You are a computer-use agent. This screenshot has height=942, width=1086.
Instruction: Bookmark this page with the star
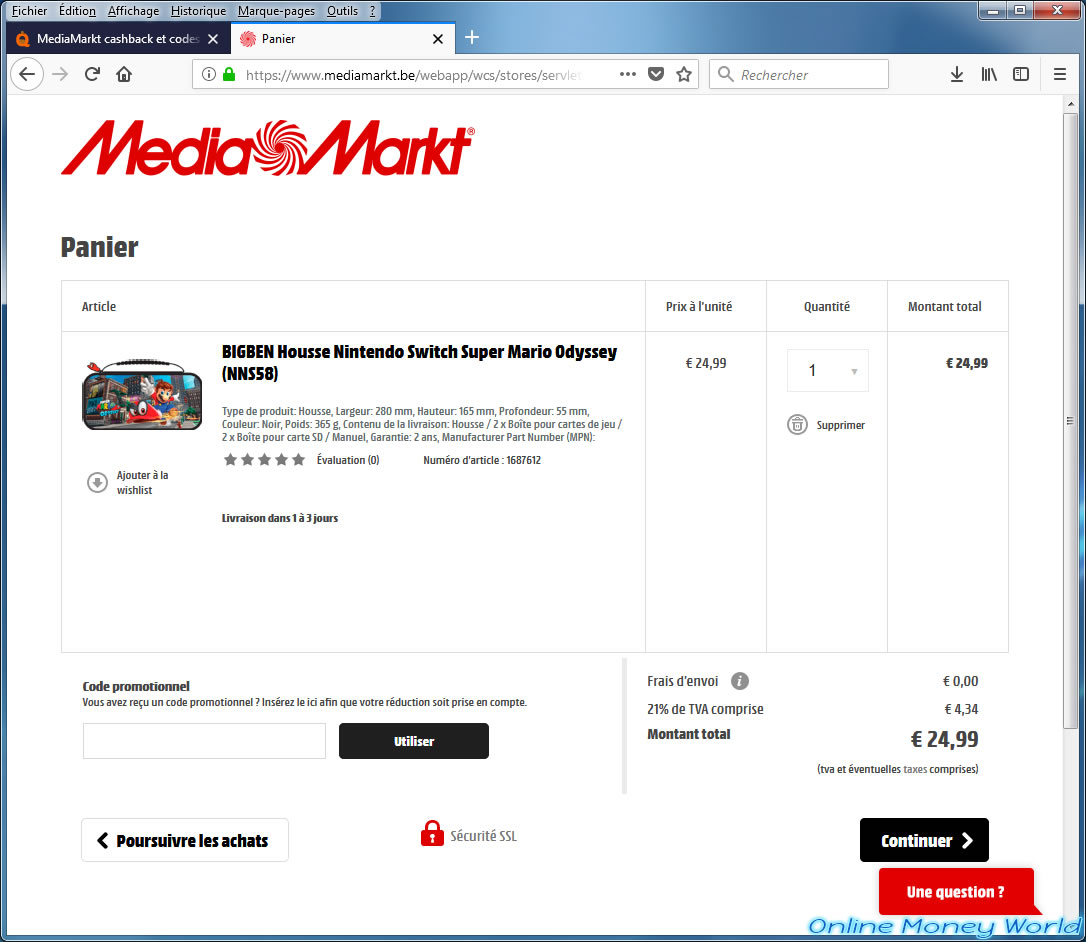[x=684, y=74]
